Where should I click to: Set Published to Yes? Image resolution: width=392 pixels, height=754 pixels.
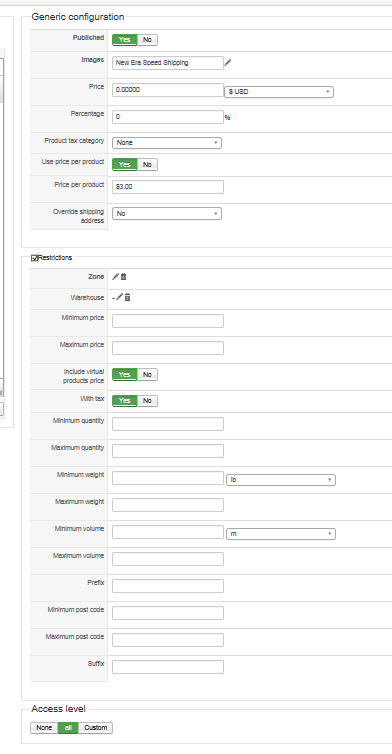pos(125,39)
